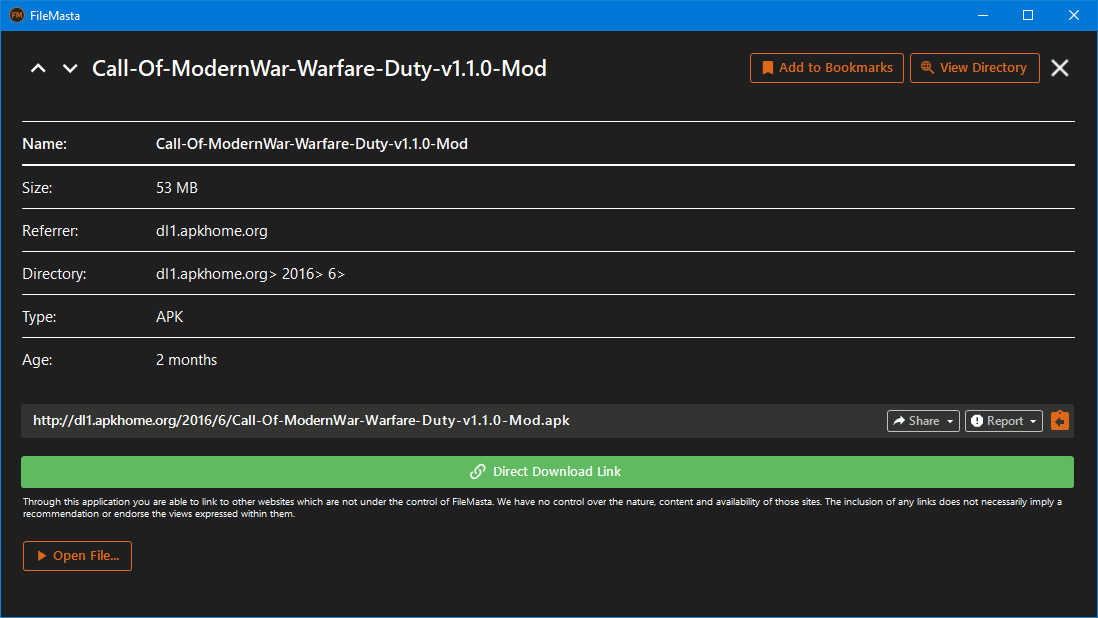The width and height of the screenshot is (1098, 618).
Task: Click the bookmark icon on Add to Bookmarks
Action: (767, 67)
